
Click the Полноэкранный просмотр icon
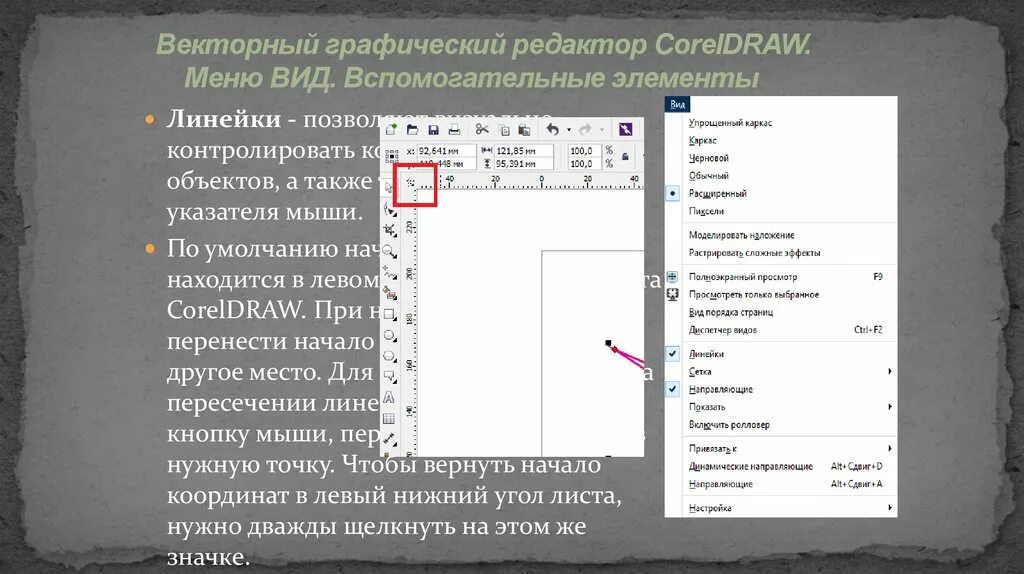pos(672,277)
